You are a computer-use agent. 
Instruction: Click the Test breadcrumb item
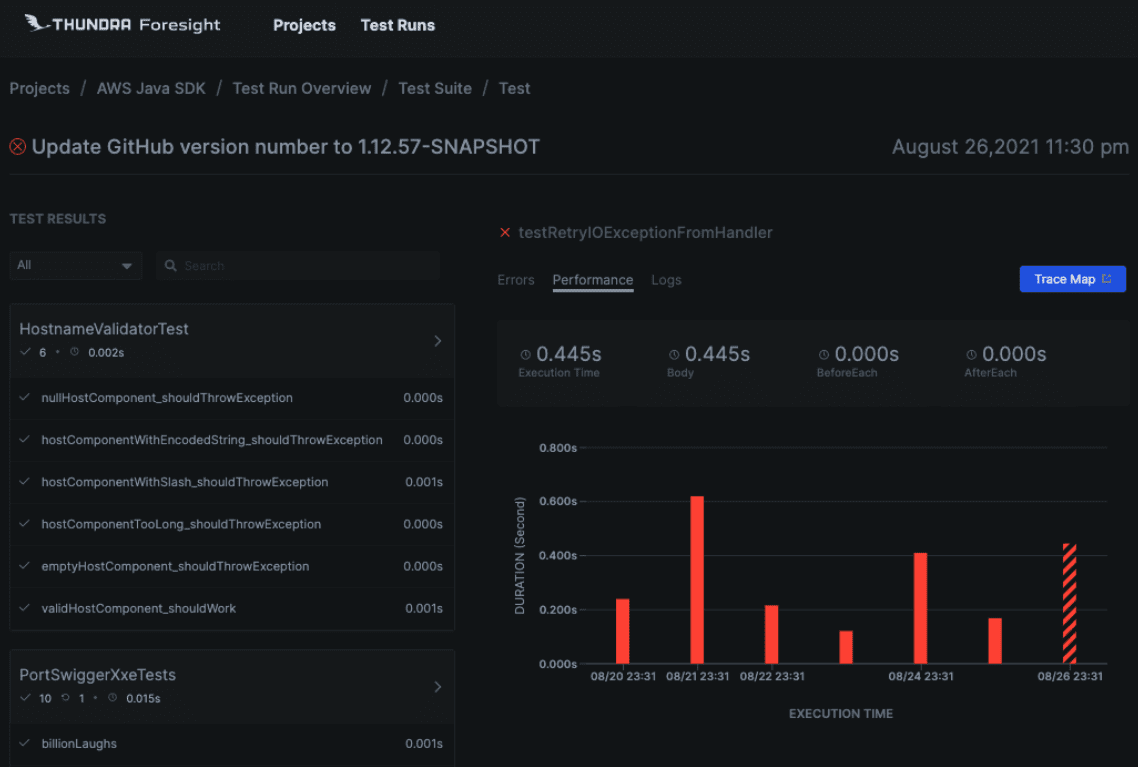point(515,89)
